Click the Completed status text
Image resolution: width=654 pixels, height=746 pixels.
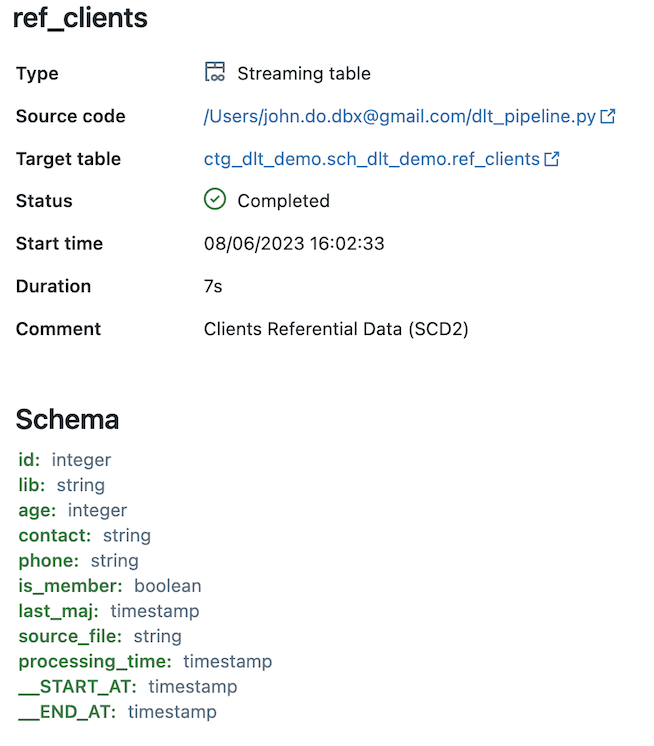[x=283, y=201]
